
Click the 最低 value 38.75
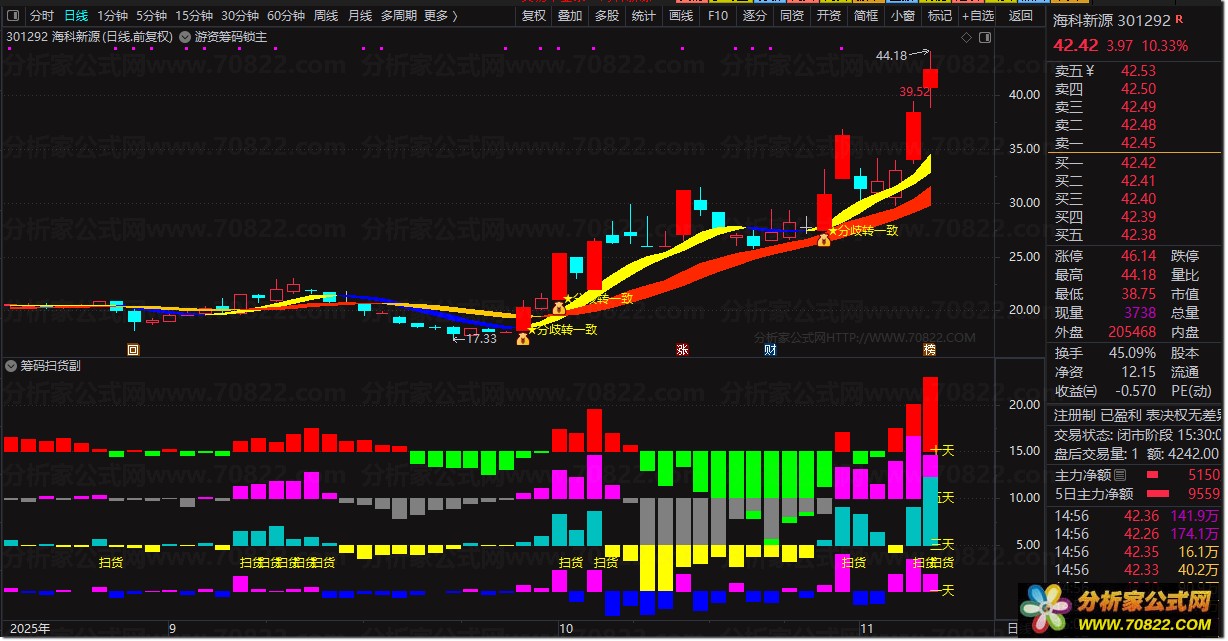[x=1138, y=294]
